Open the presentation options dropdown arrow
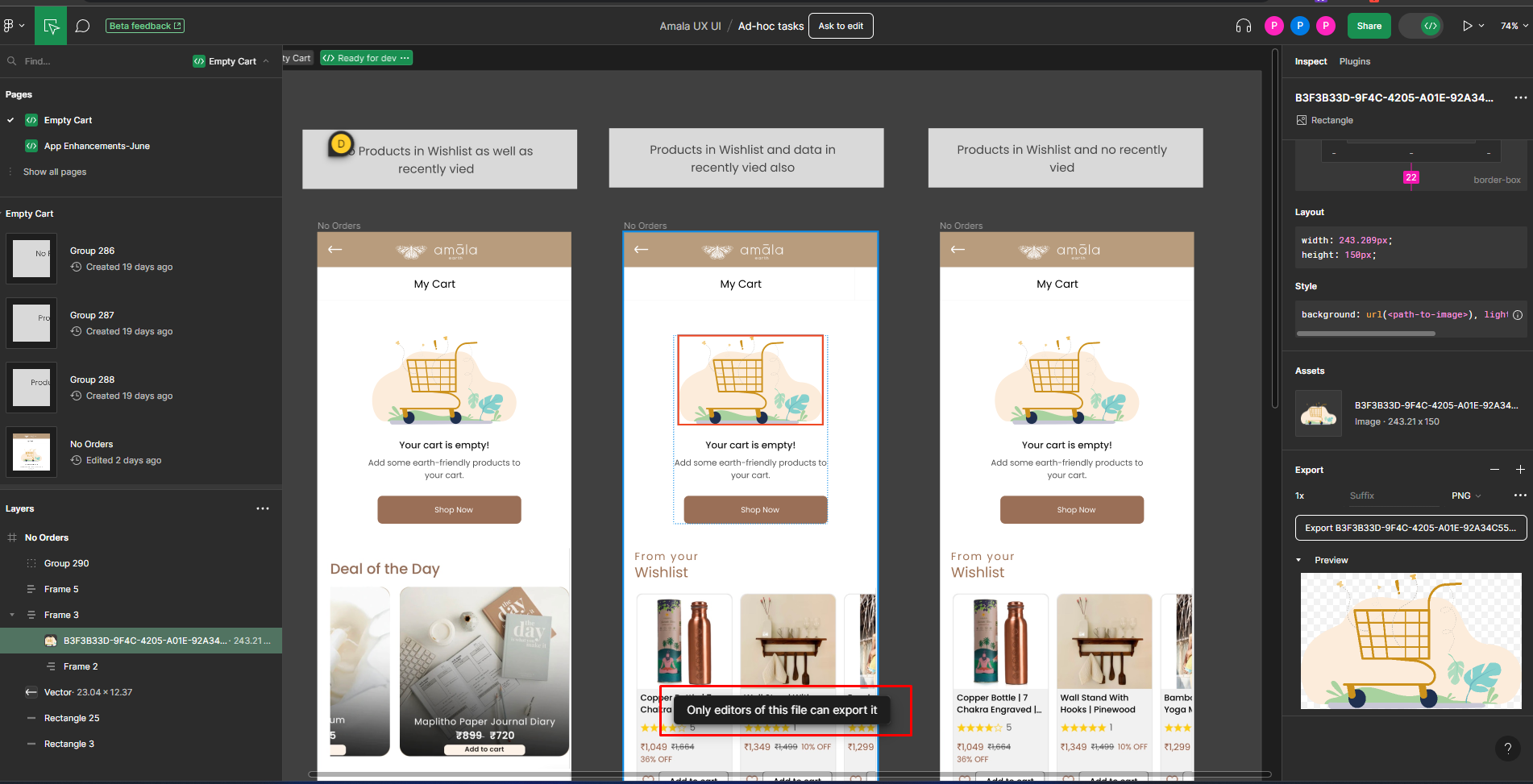Viewport: 1533px width, 784px height. pyautogui.click(x=1481, y=26)
